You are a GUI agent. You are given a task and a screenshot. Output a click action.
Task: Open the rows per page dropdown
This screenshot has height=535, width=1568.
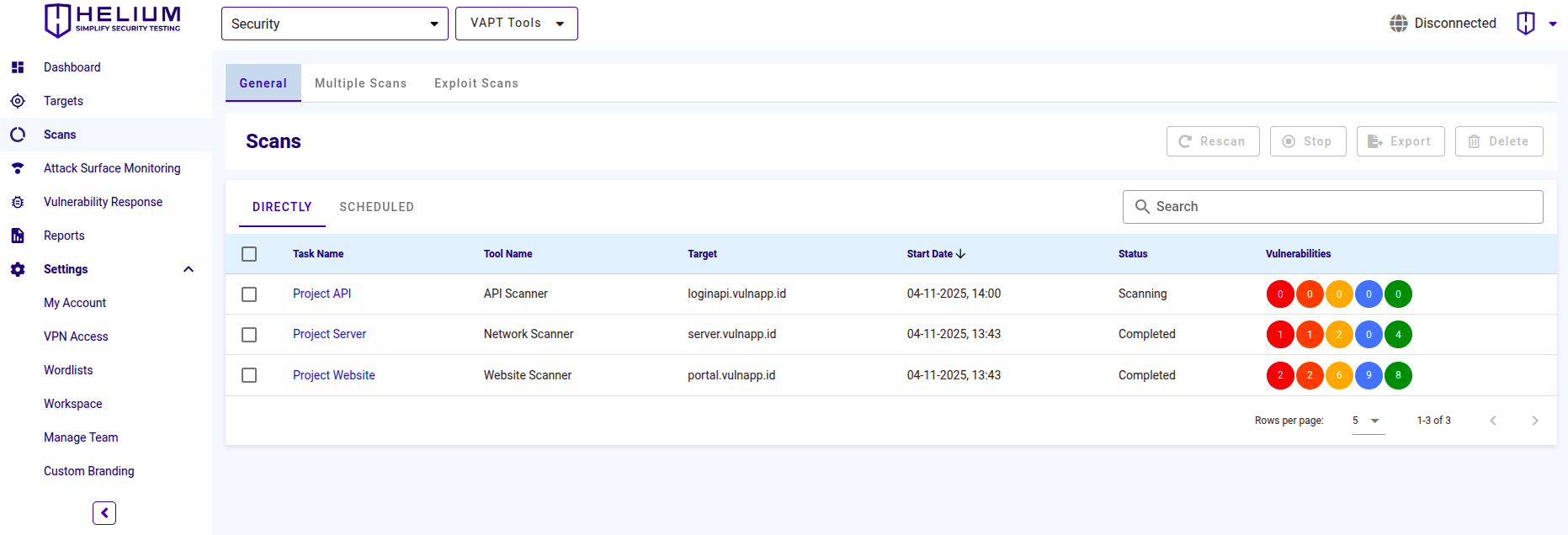(1368, 421)
